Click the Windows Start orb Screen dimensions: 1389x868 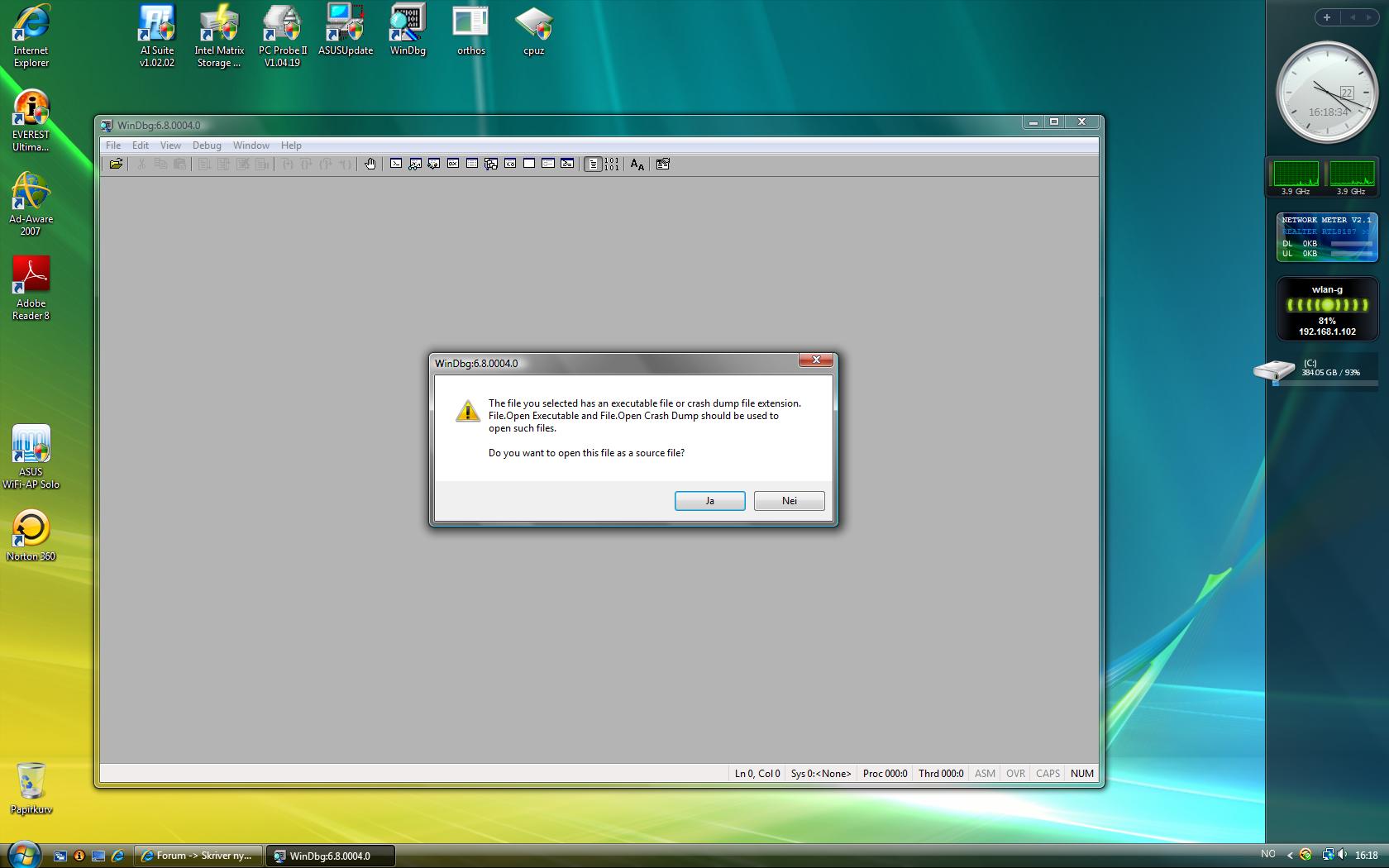[23, 854]
